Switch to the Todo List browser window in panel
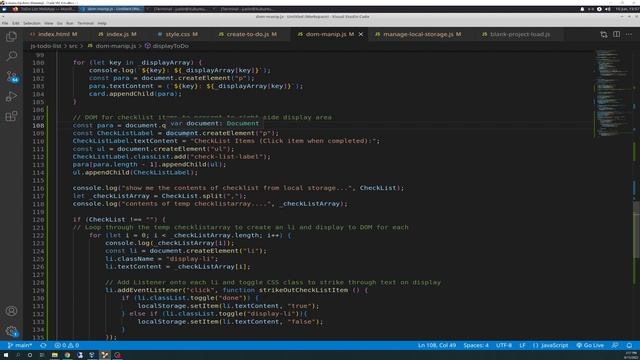 [44, 9]
